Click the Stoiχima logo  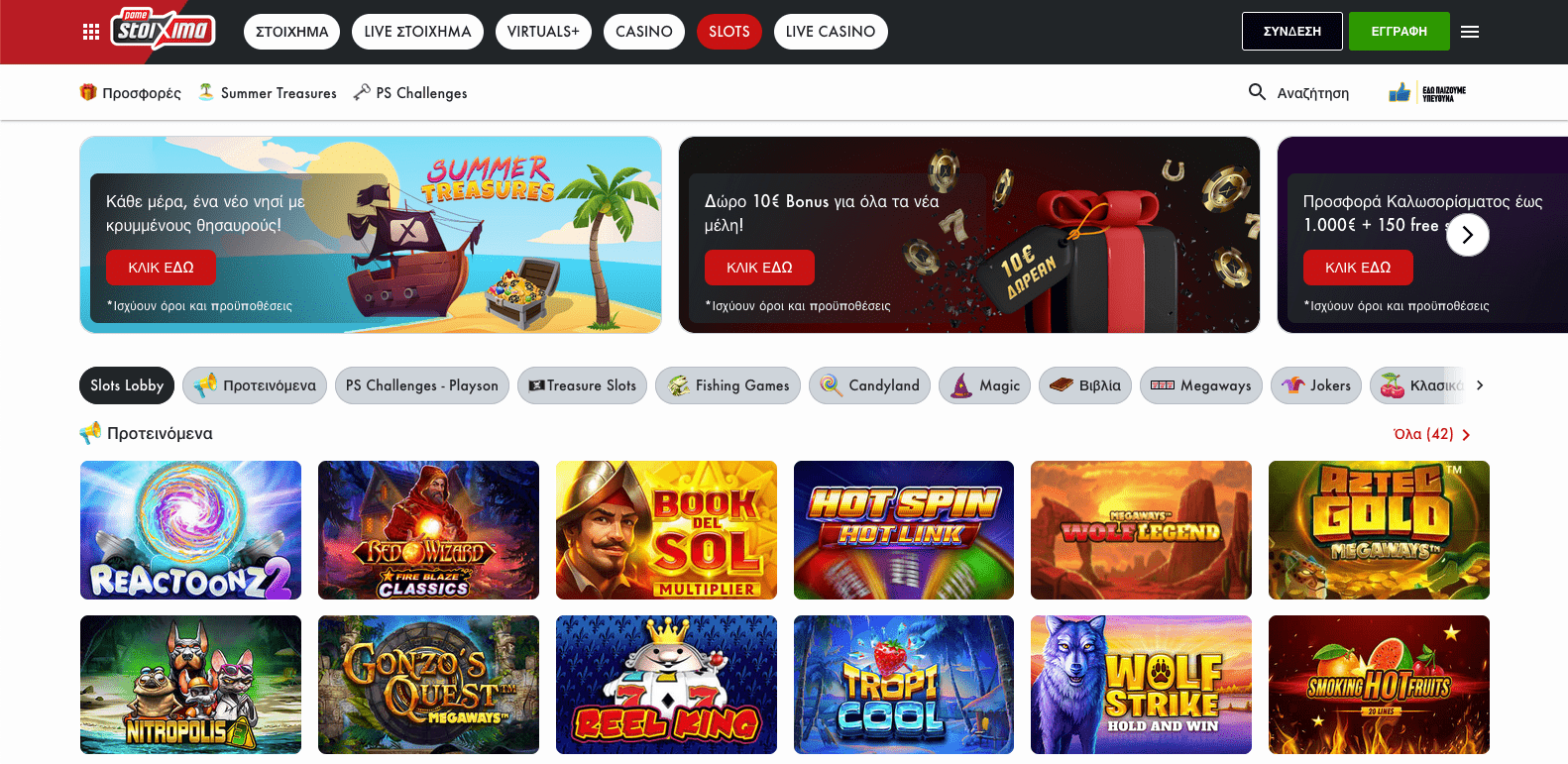(x=162, y=29)
